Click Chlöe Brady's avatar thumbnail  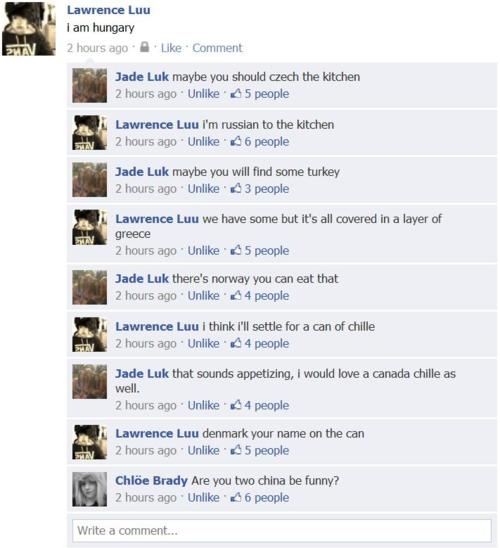click(89, 489)
